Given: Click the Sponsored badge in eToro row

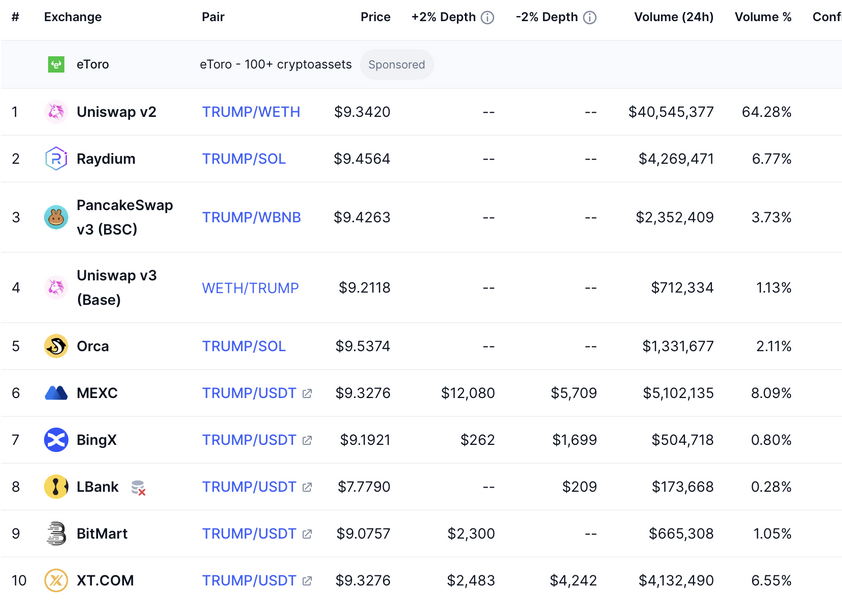Looking at the screenshot, I should [396, 65].
